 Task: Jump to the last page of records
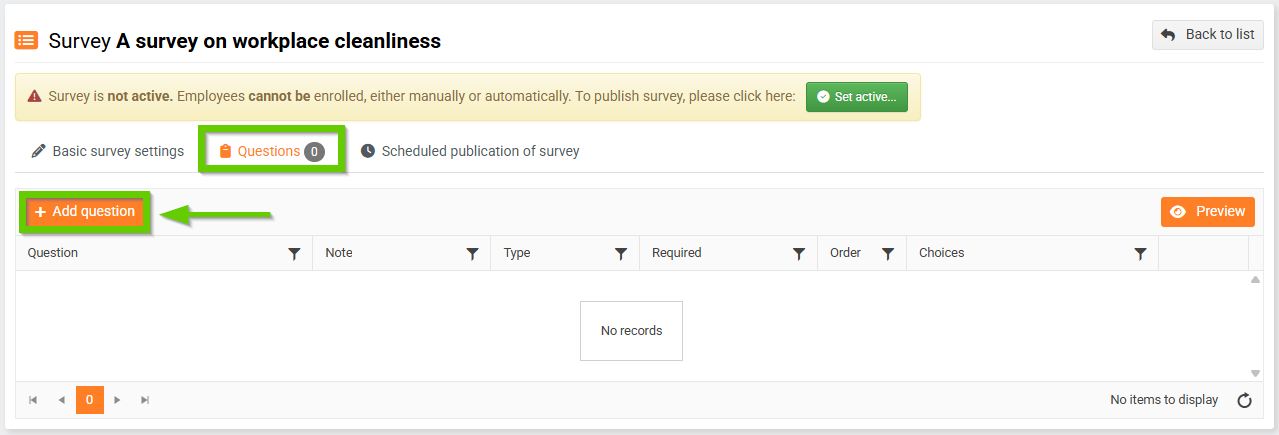pos(145,400)
